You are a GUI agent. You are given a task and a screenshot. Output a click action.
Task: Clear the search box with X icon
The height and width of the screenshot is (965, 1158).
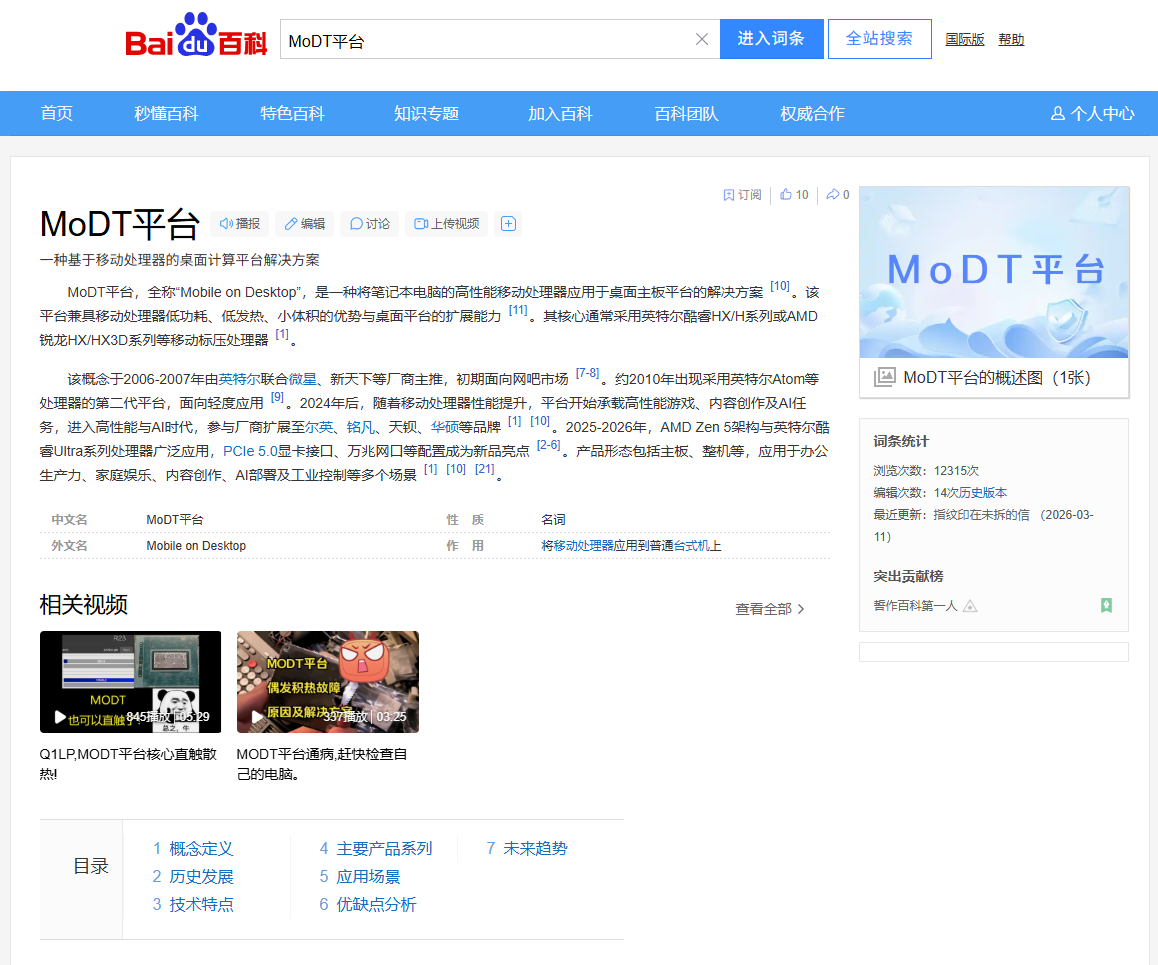[x=702, y=39]
